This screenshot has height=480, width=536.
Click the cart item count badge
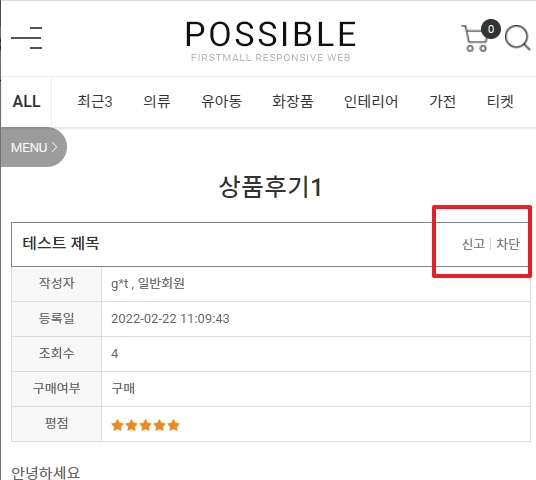491,29
